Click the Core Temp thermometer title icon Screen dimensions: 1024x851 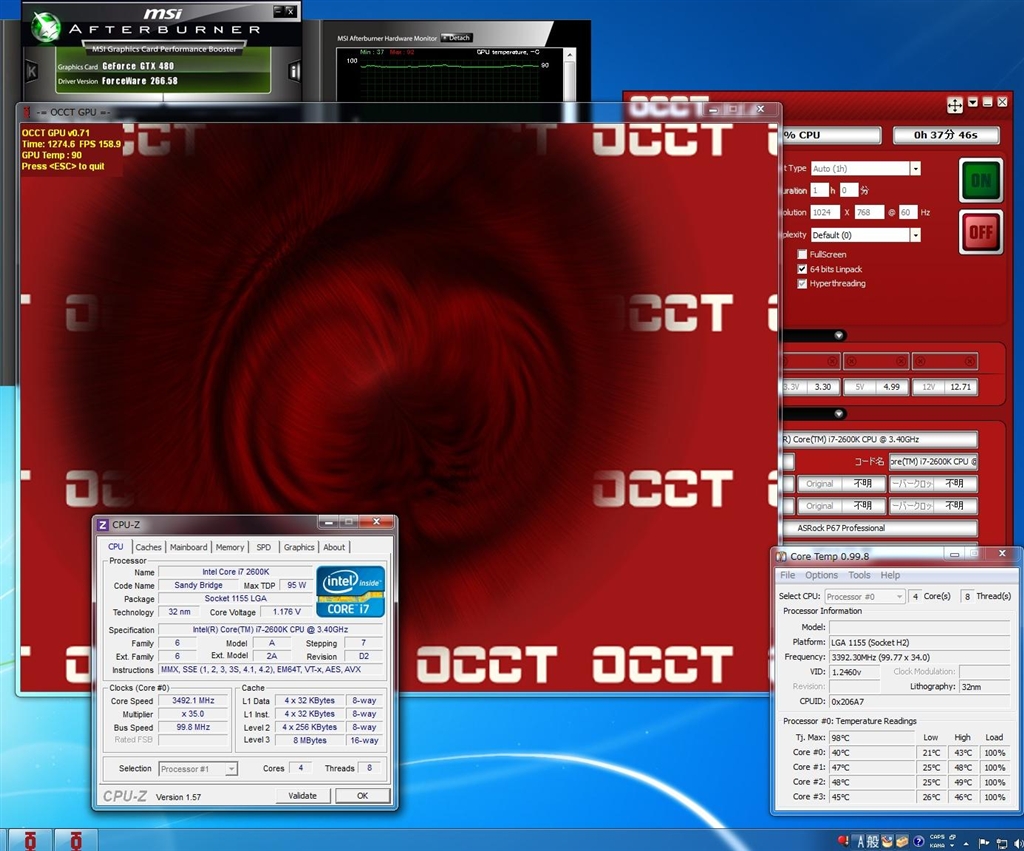(781, 556)
